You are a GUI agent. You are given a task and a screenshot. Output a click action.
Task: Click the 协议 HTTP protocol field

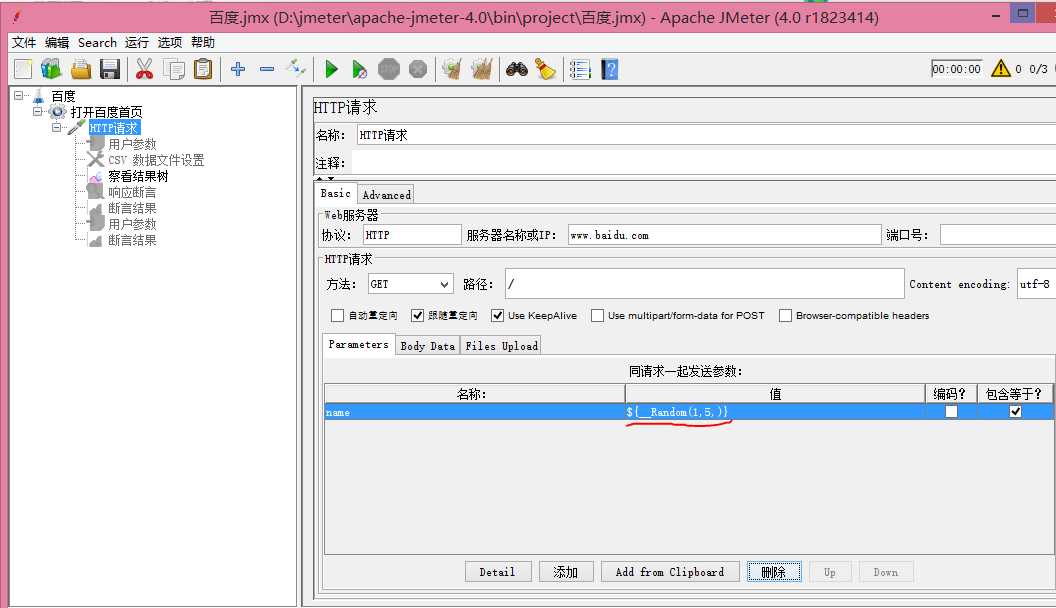(x=412, y=235)
